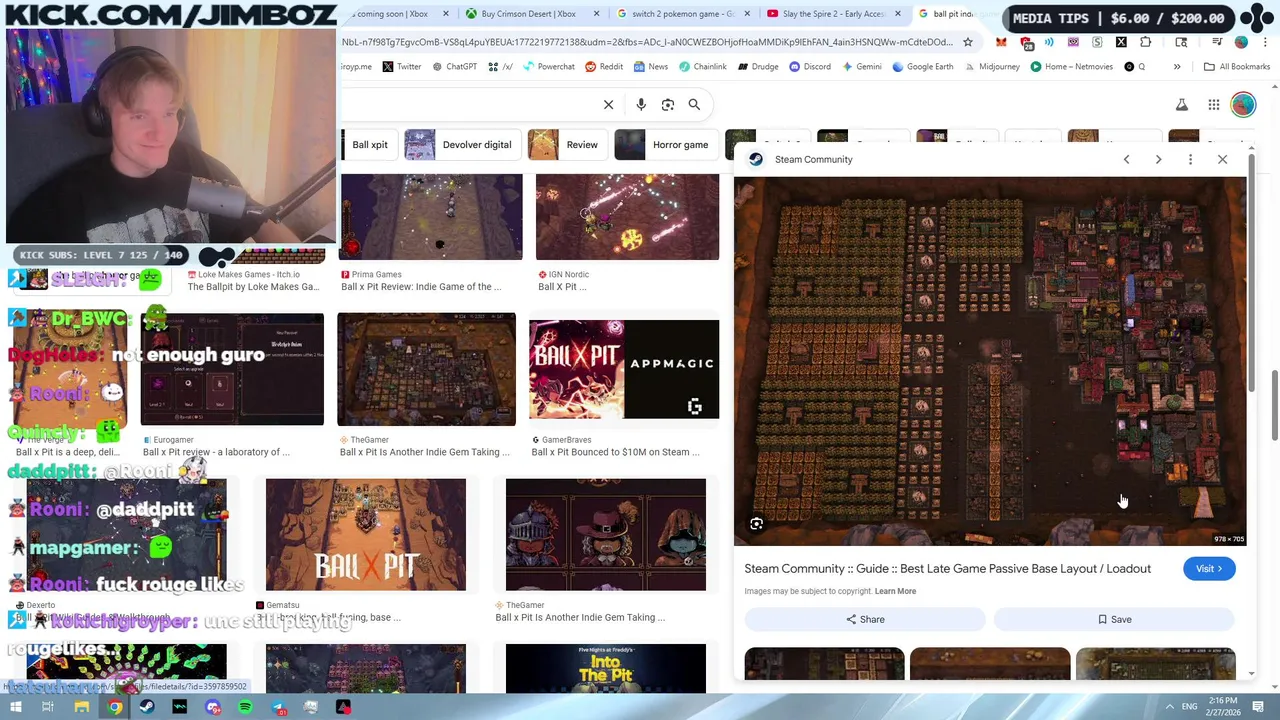This screenshot has height=720, width=1280.
Task: Close the Steam Community image preview
Action: pos(1222,159)
